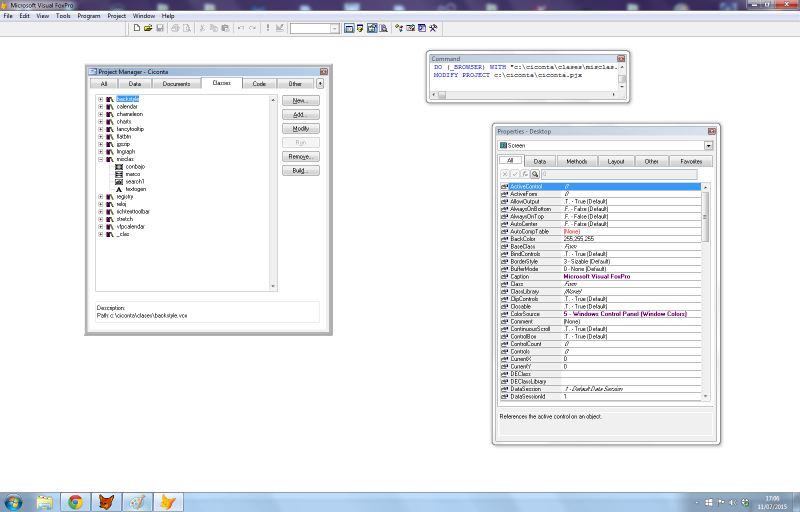Click the Print toolbar icon
The width and height of the screenshot is (800, 512).
click(175, 29)
